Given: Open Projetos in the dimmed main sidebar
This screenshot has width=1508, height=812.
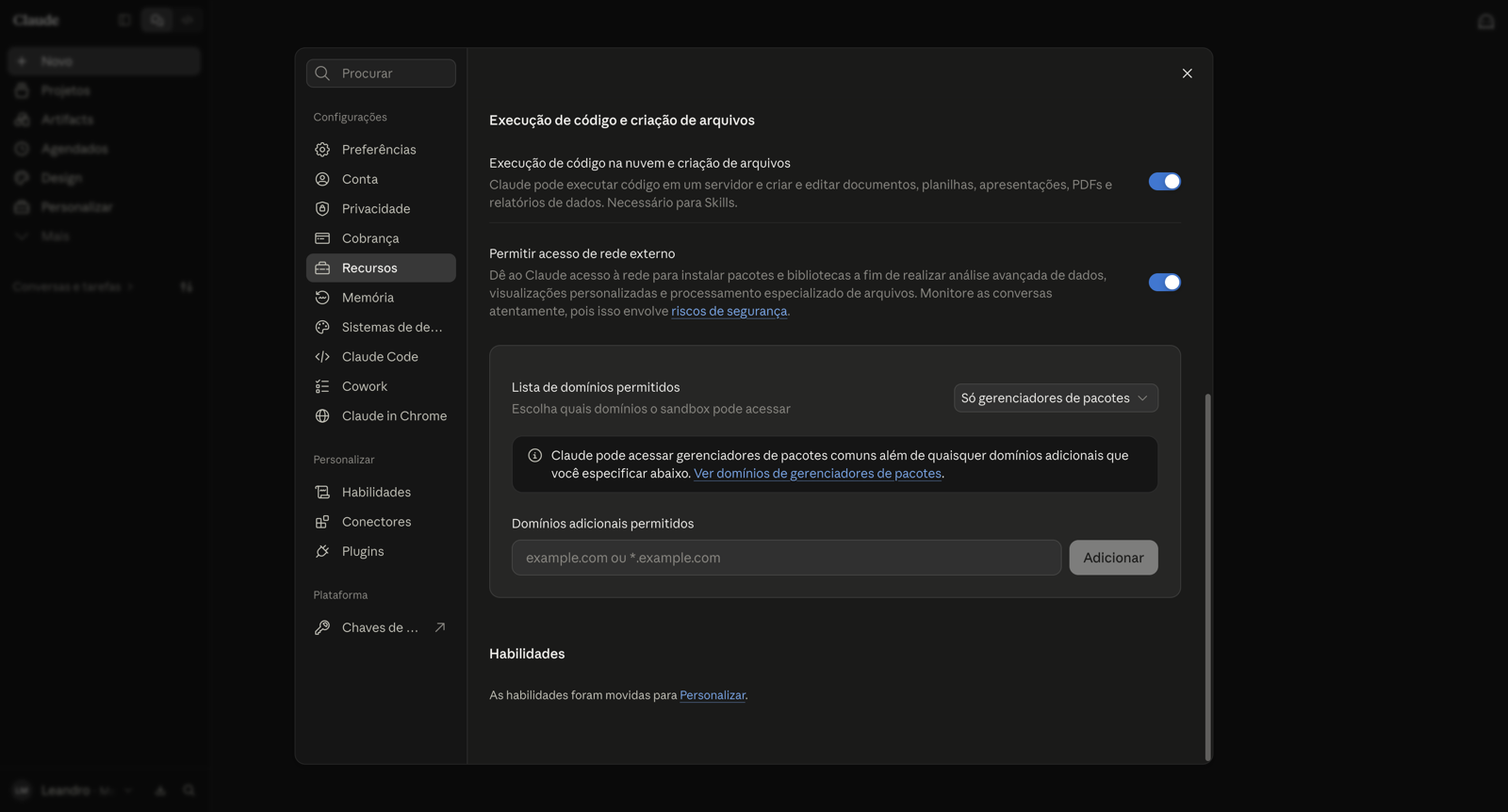Looking at the screenshot, I should [x=104, y=90].
